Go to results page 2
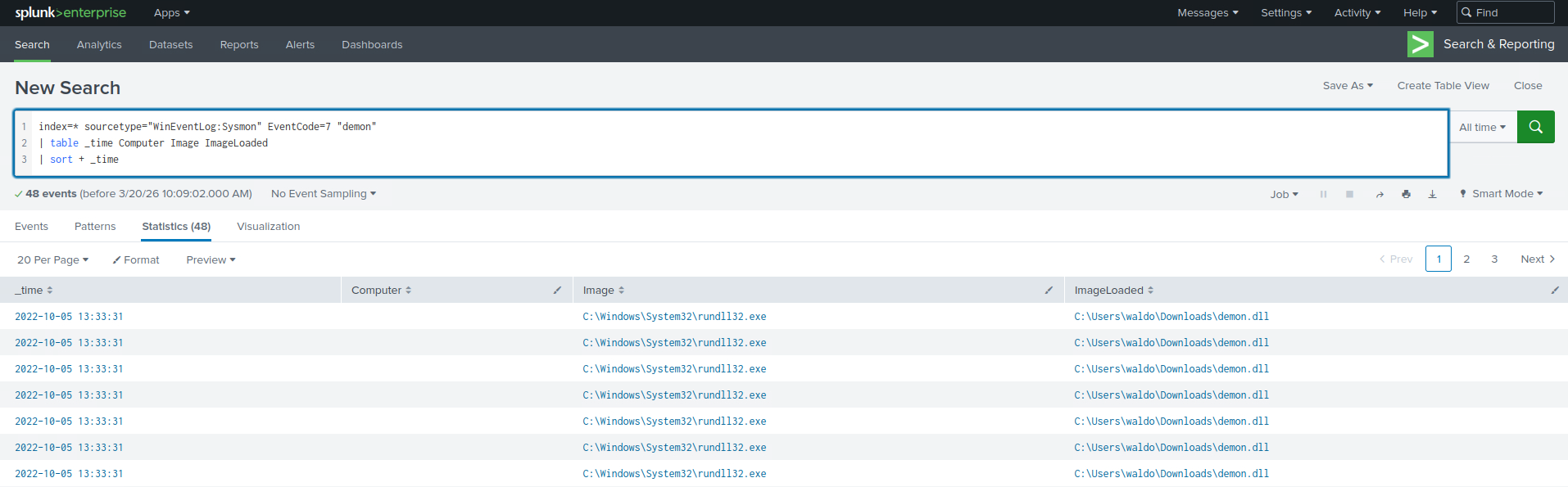The height and width of the screenshot is (487, 1568). coord(1466,259)
